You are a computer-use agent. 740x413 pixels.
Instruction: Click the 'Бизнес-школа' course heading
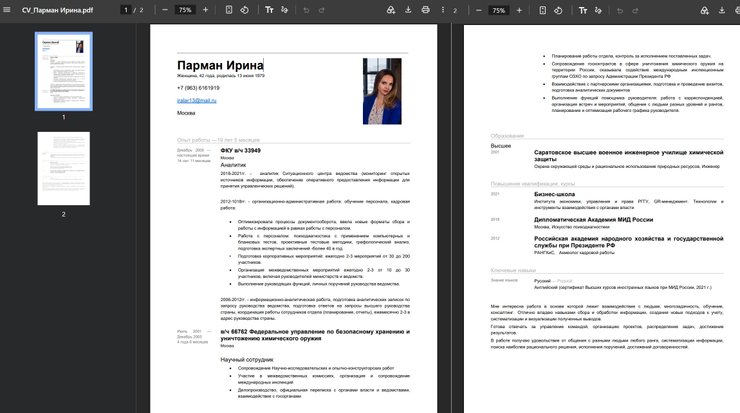tap(555, 194)
